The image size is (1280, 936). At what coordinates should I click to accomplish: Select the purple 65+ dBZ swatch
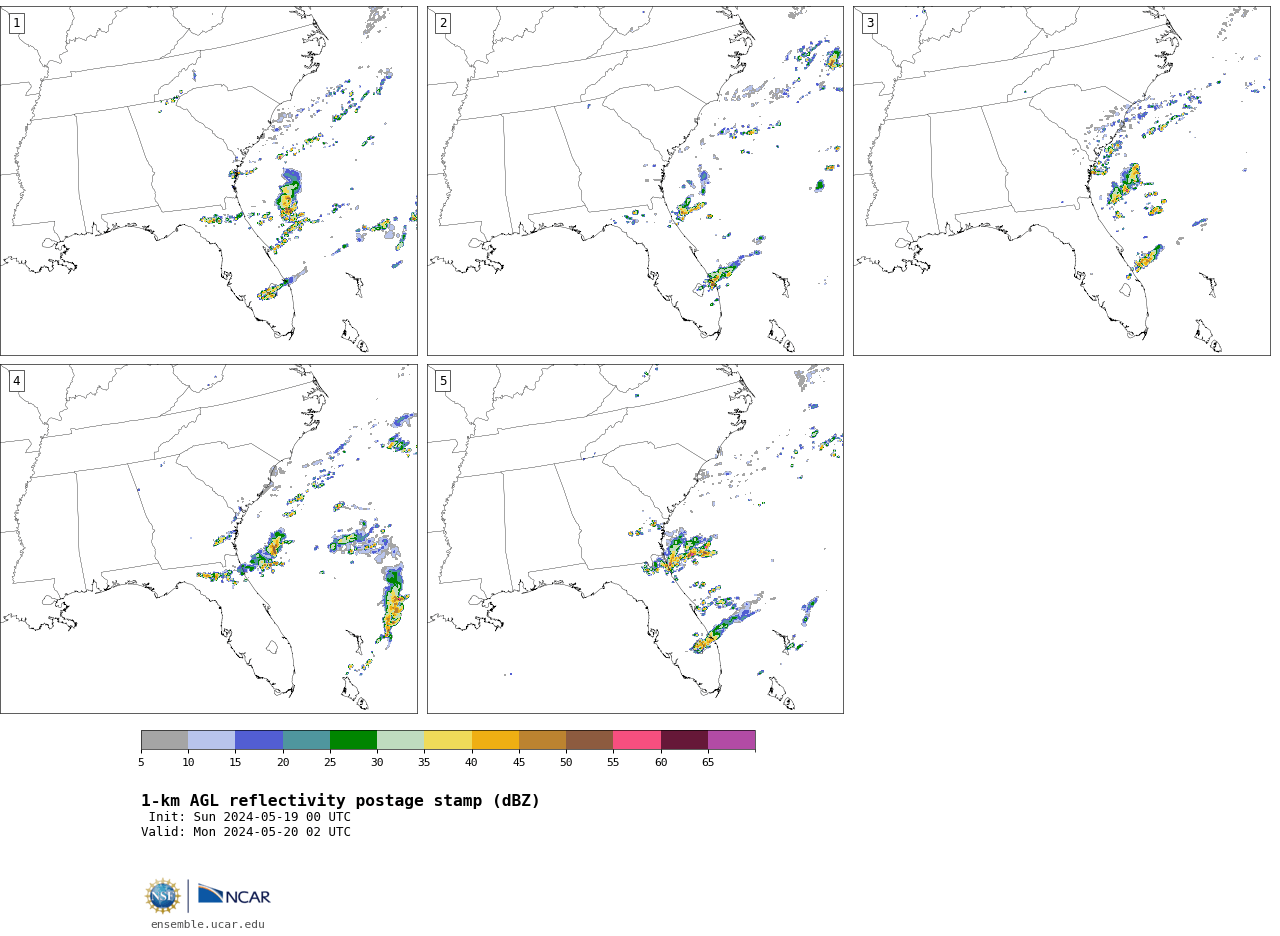click(x=731, y=740)
